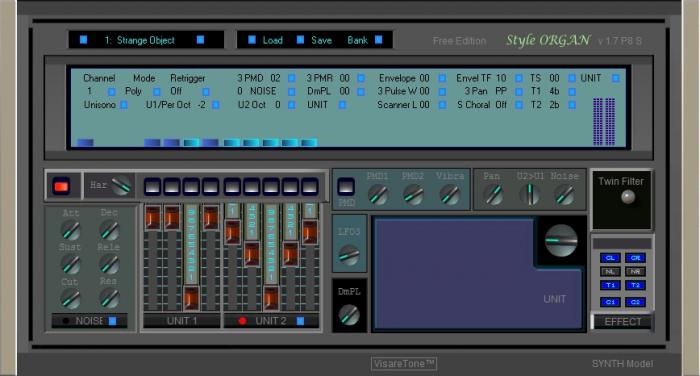700x376 pixels.
Task: Toggle the C2 effect button
Action: coord(635,302)
